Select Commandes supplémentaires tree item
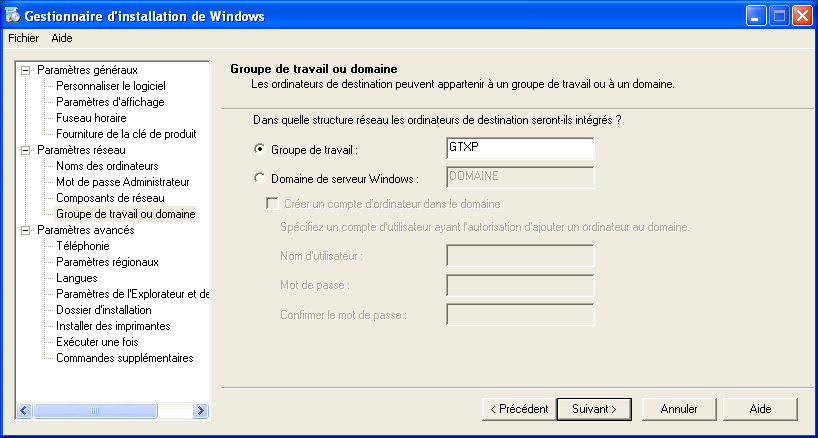 pyautogui.click(x=125, y=358)
